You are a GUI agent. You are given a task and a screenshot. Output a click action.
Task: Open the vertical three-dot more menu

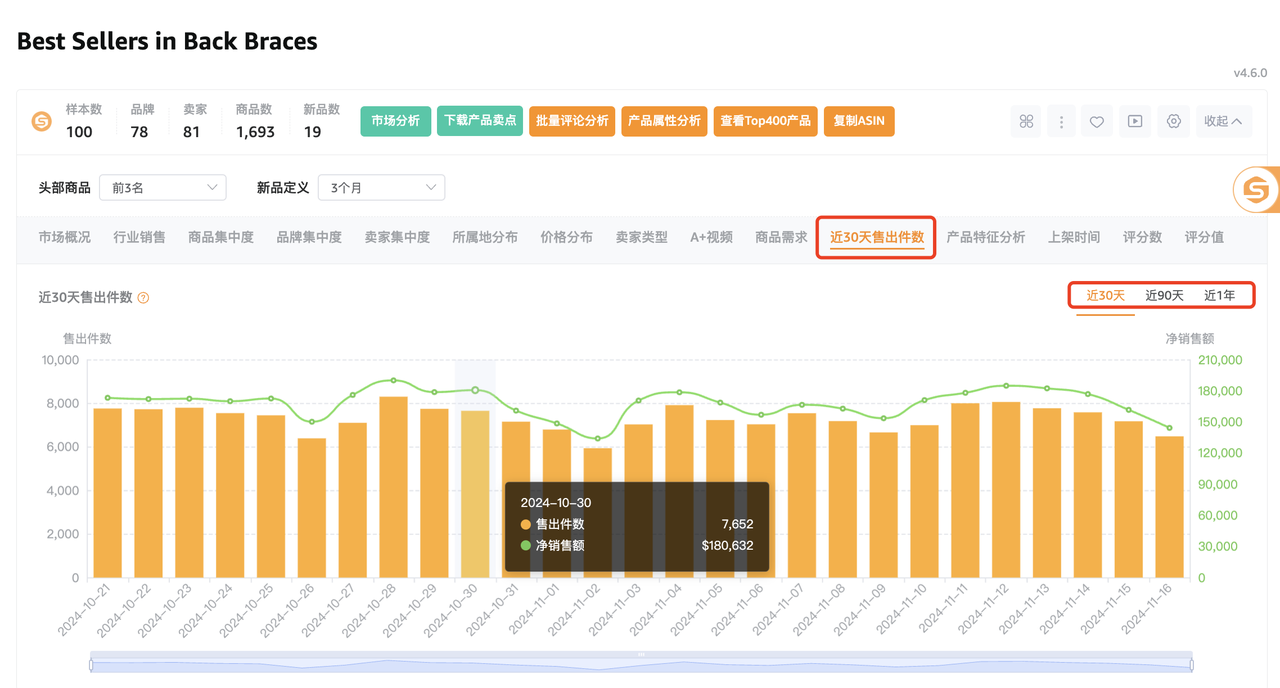click(x=1061, y=121)
